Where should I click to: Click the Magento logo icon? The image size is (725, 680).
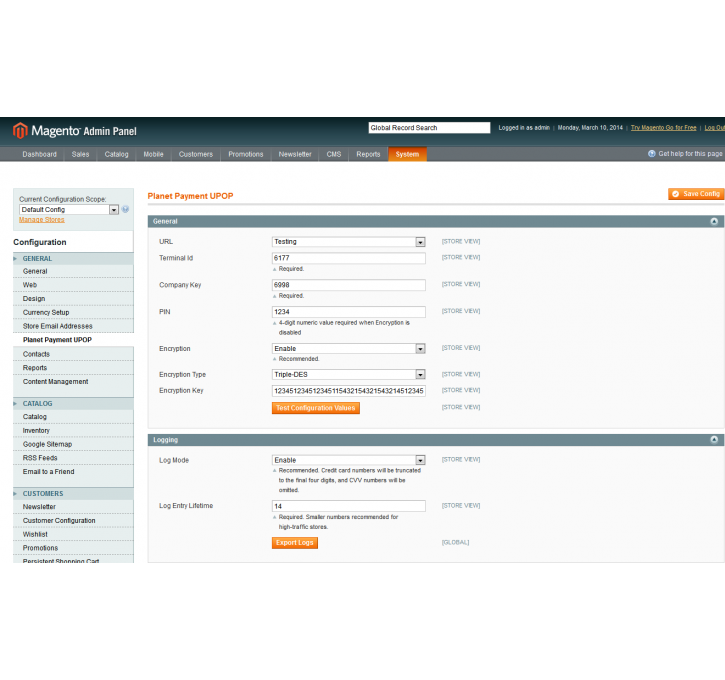20,131
